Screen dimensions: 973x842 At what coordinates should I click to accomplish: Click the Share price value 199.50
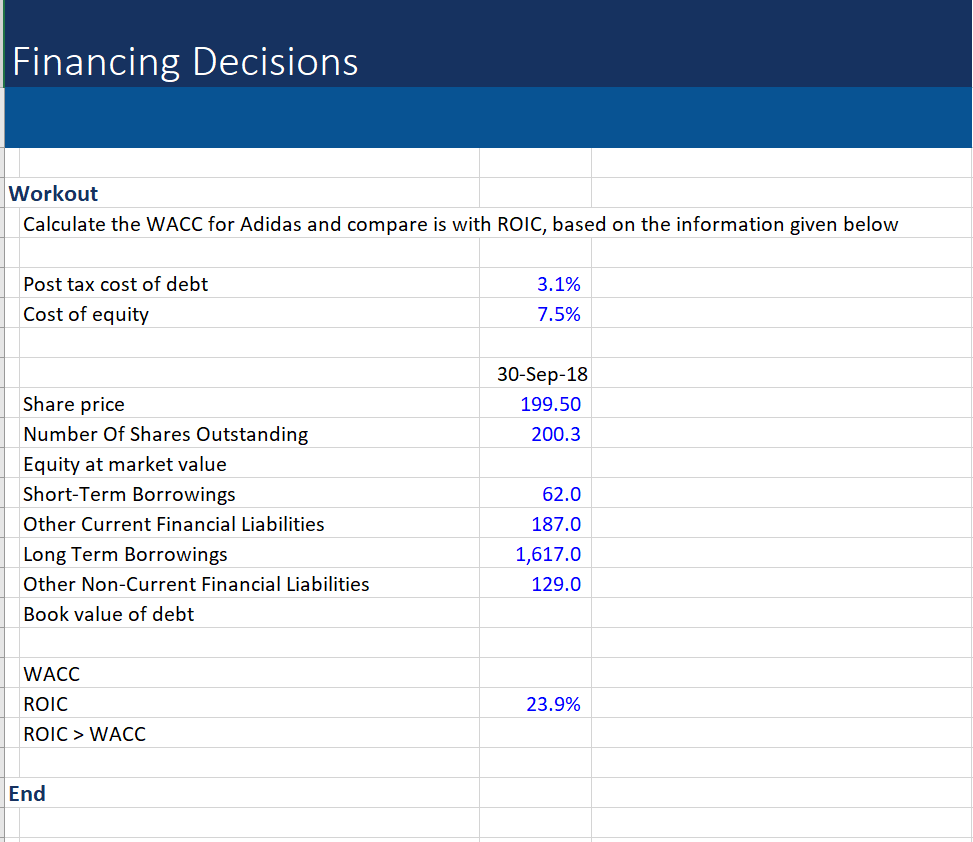point(535,404)
